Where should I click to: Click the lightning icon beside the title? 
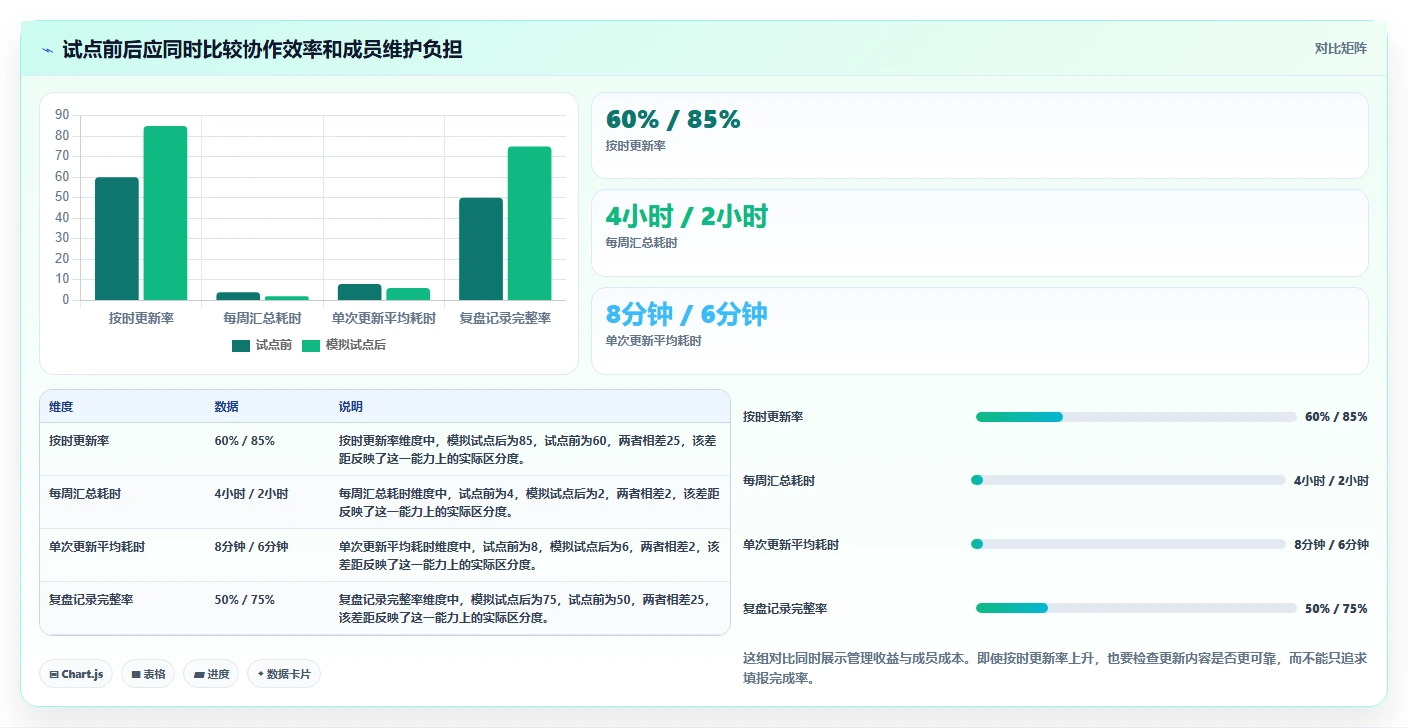48,50
